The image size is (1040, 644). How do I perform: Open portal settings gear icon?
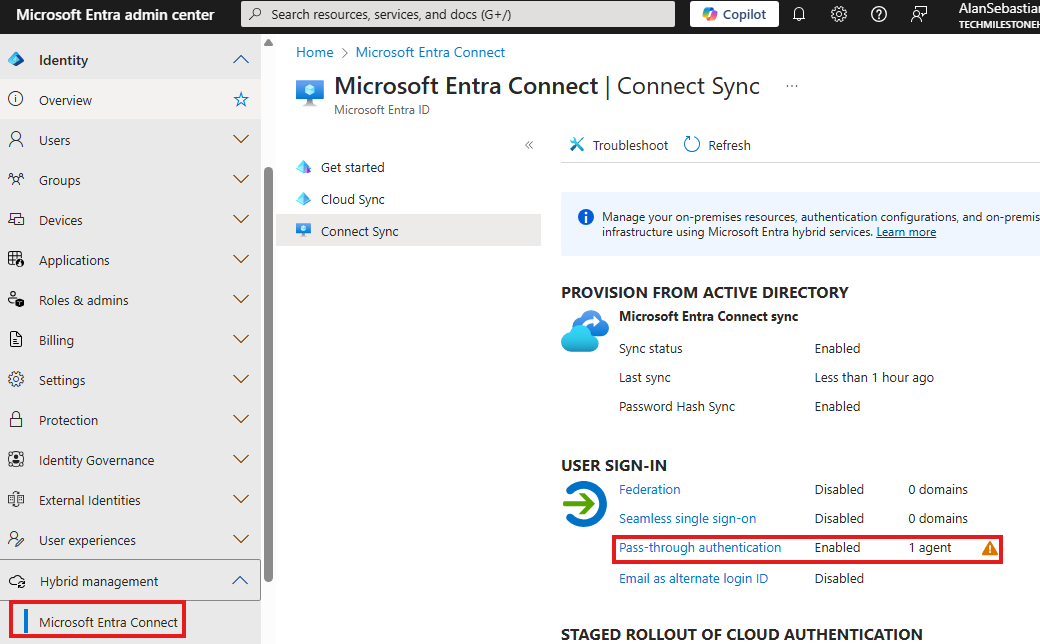point(838,14)
